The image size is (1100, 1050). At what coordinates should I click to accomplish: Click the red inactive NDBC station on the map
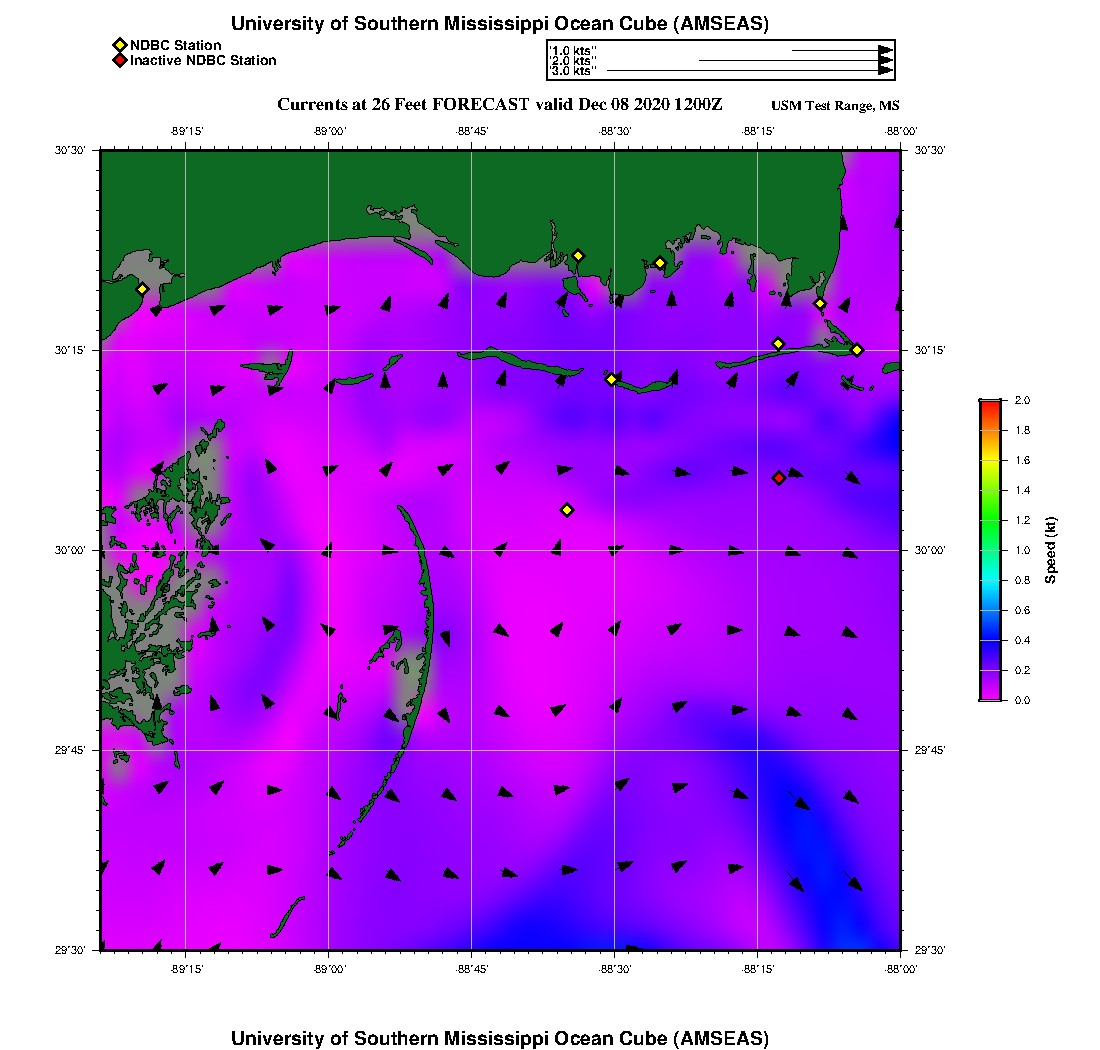point(779,477)
